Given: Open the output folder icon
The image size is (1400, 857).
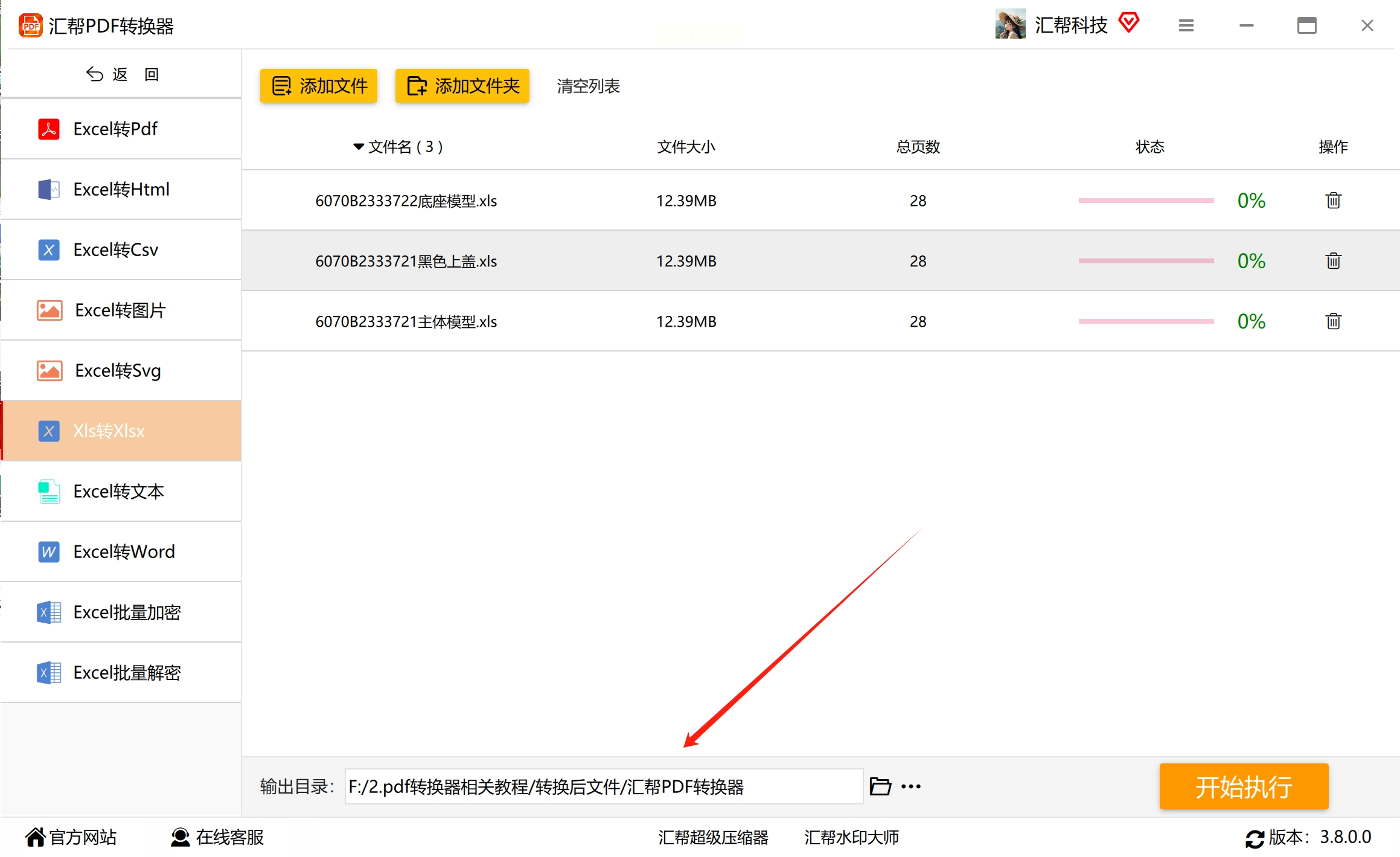Looking at the screenshot, I should pyautogui.click(x=880, y=786).
